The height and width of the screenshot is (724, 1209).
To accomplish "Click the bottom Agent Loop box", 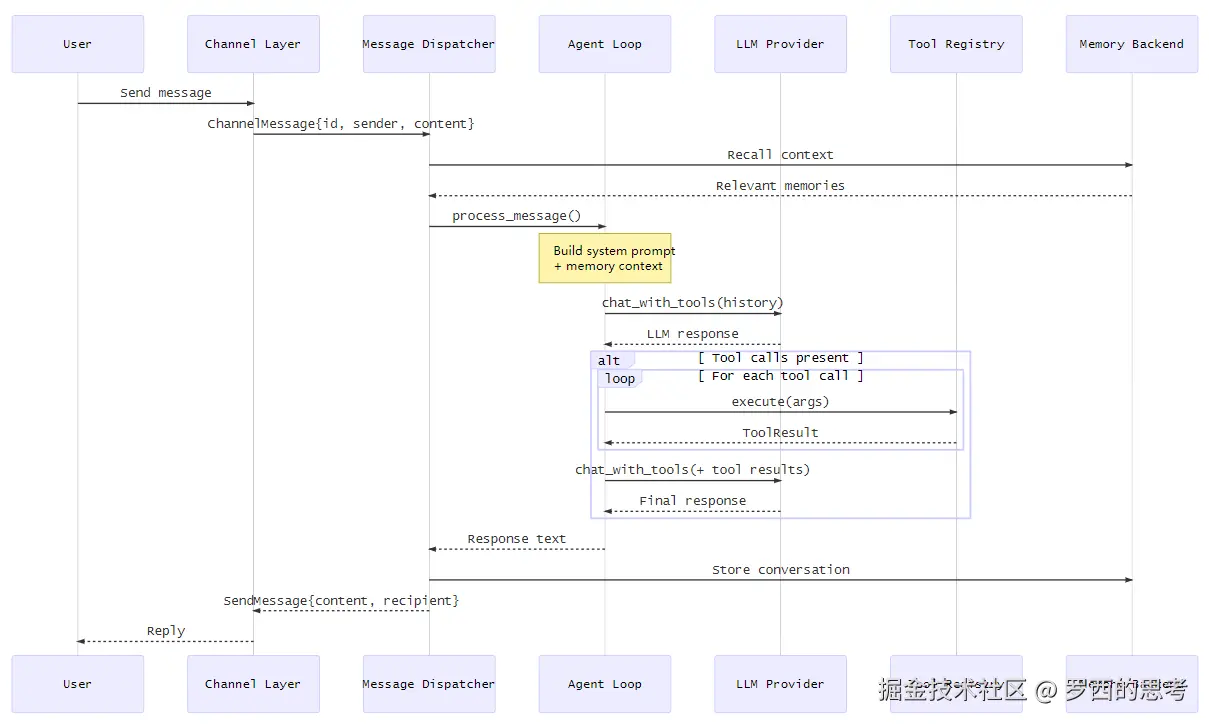I will point(605,684).
